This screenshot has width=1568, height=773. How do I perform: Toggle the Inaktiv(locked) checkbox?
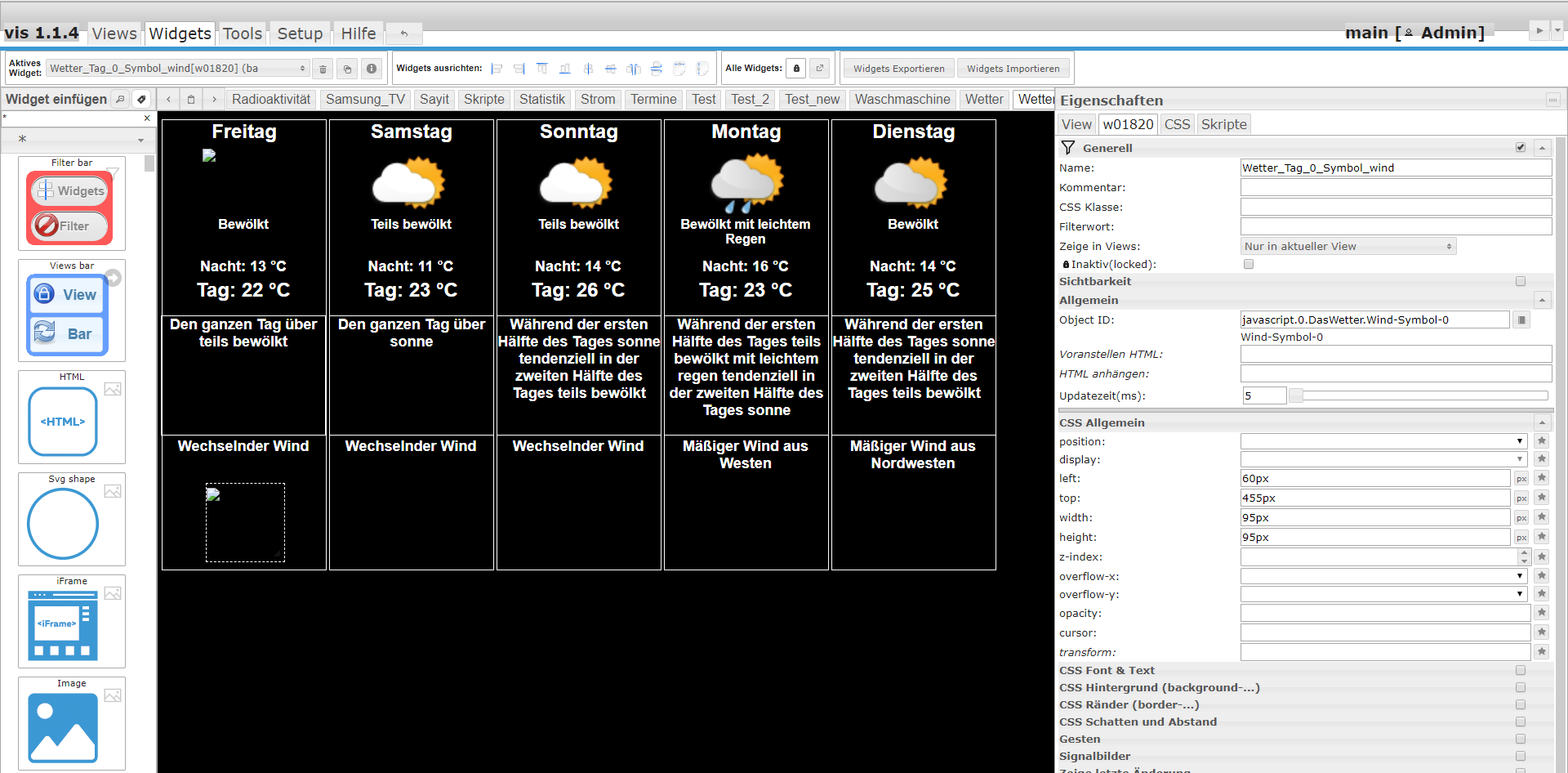tap(1248, 264)
